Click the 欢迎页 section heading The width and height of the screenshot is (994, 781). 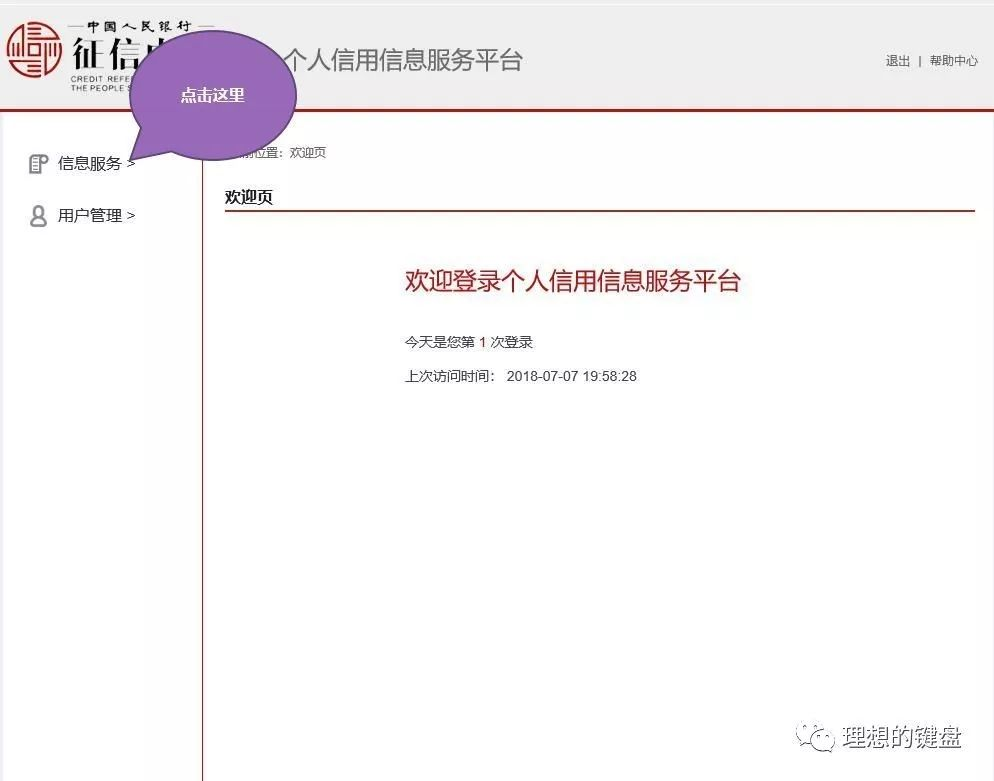pos(248,197)
